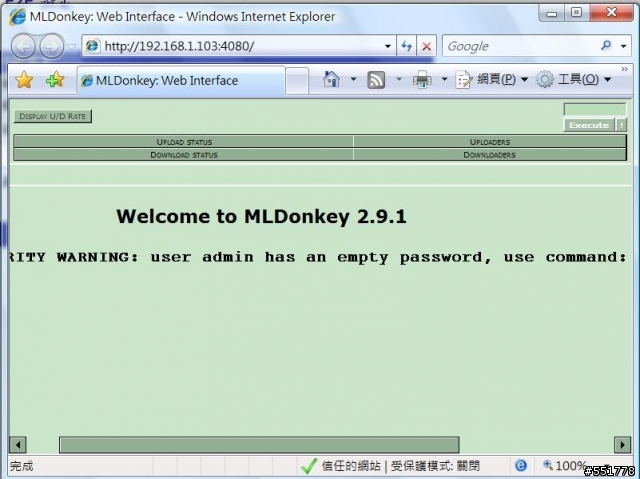Viewport: 640px width, 479px height.
Task: Click the trusted sites green checkmark
Action: click(x=309, y=466)
